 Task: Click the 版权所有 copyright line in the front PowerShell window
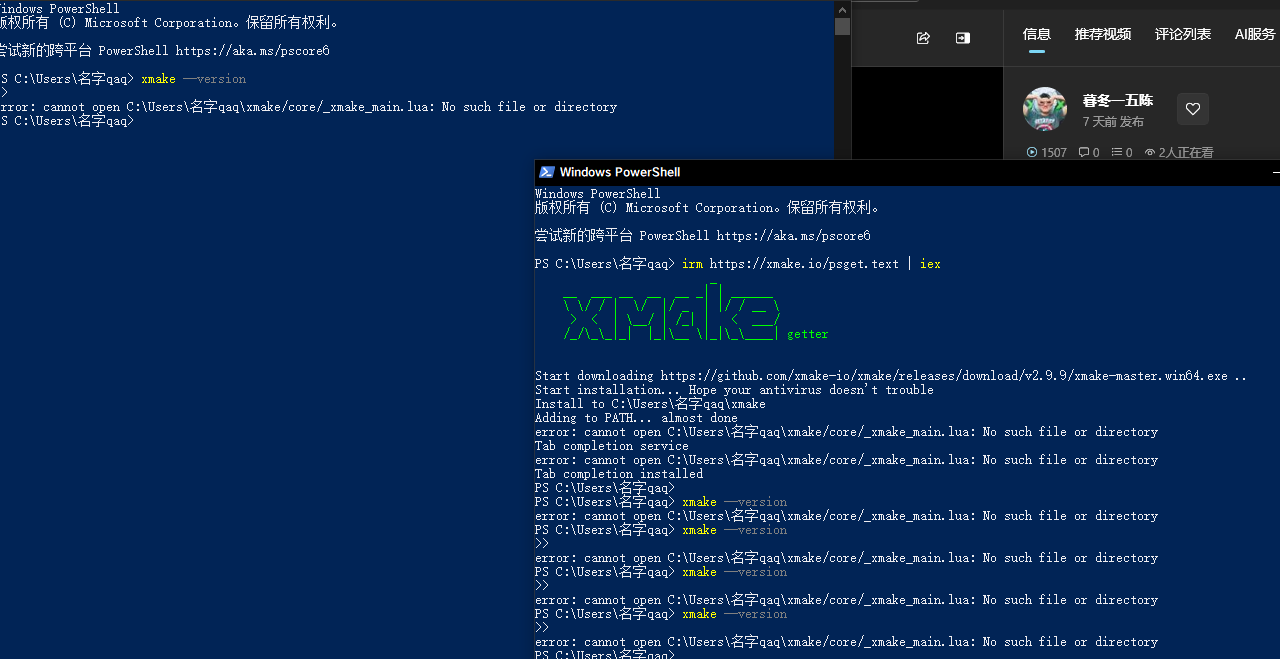coord(707,208)
